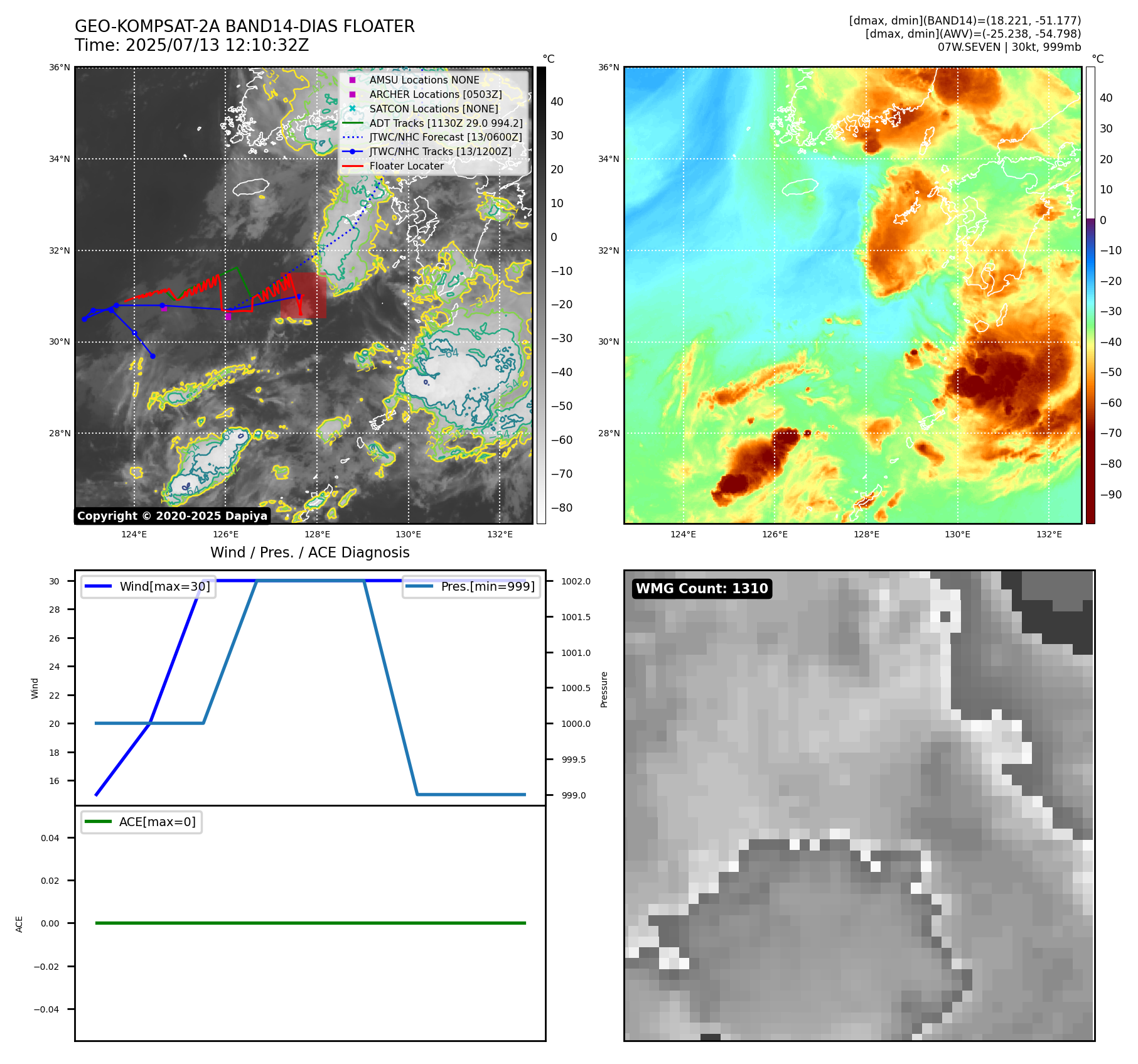The width and height of the screenshot is (1138, 1064).
Task: Click the 36°N latitude label on left map
Action: pos(60,67)
